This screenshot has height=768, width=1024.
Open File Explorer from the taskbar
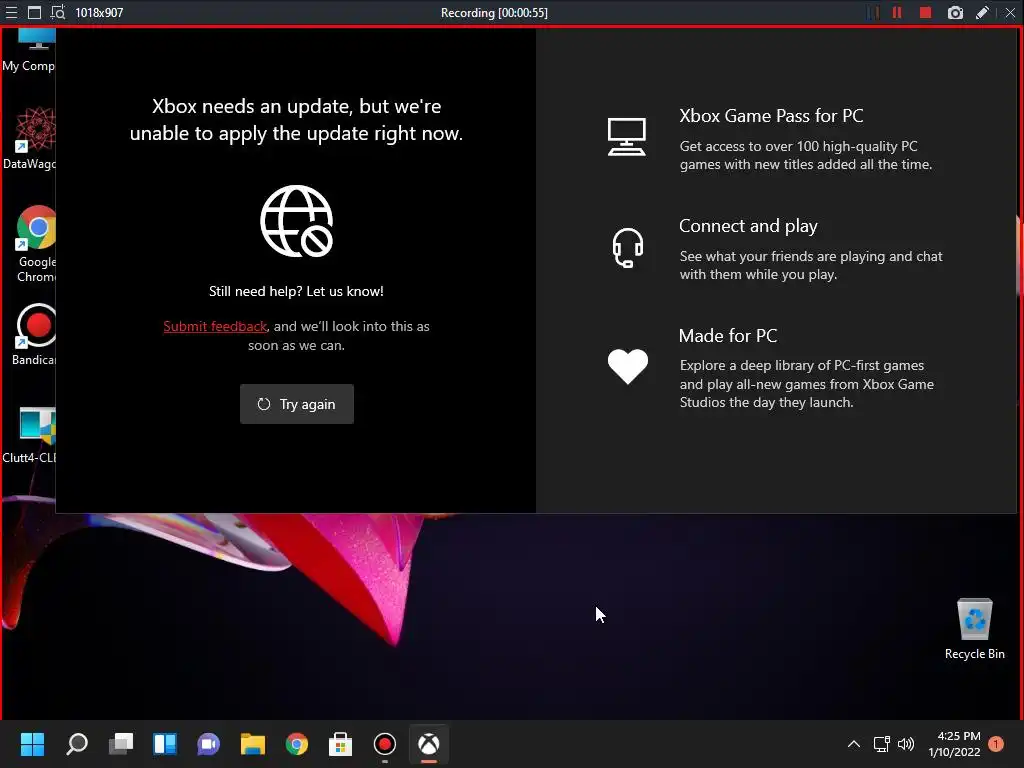click(253, 744)
